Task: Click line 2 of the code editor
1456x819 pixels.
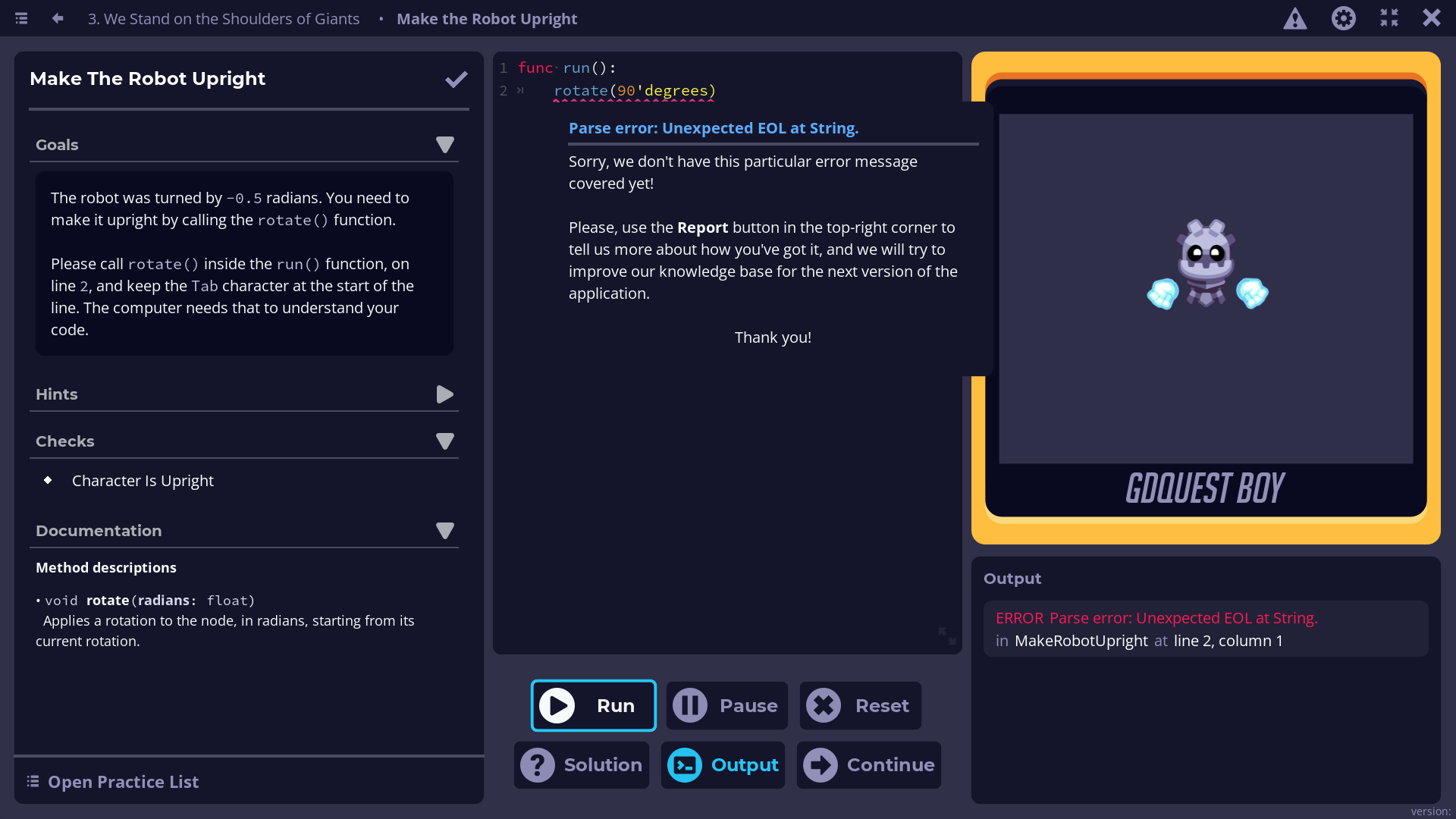Action: point(634,91)
